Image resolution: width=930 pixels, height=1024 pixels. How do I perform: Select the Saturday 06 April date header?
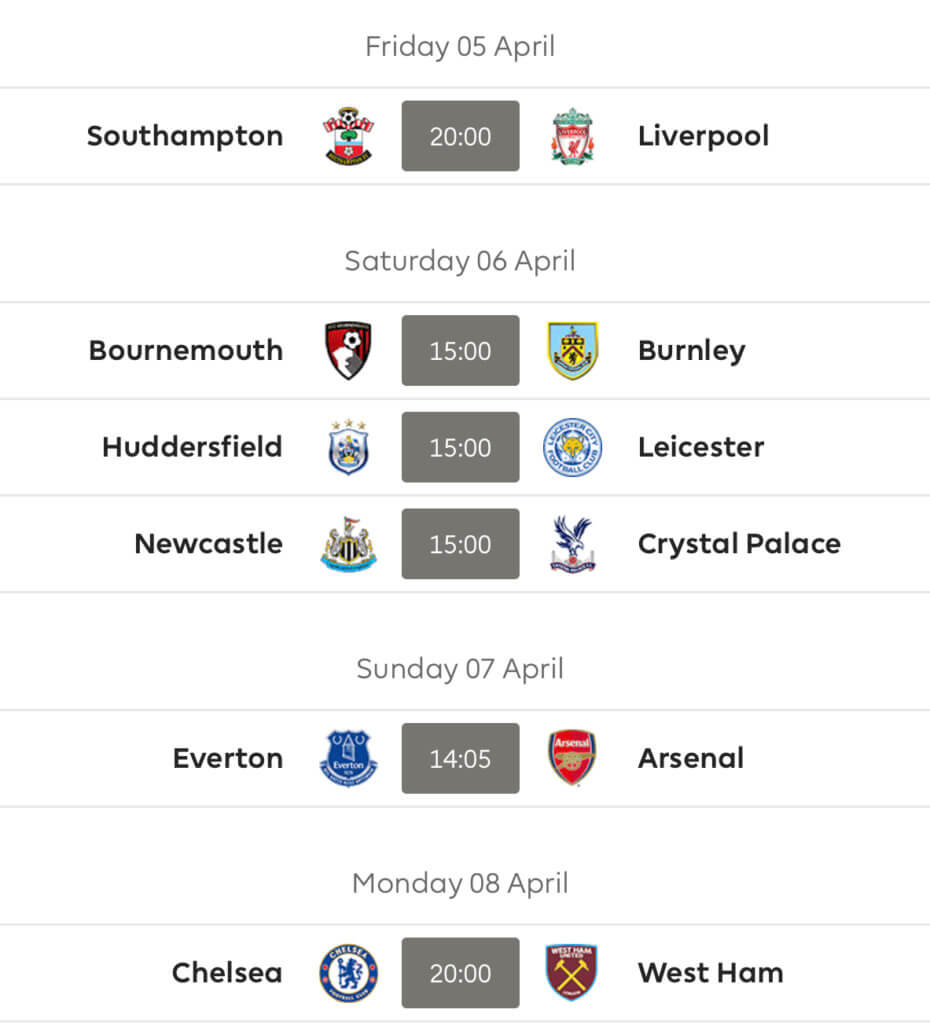pyautogui.click(x=460, y=261)
